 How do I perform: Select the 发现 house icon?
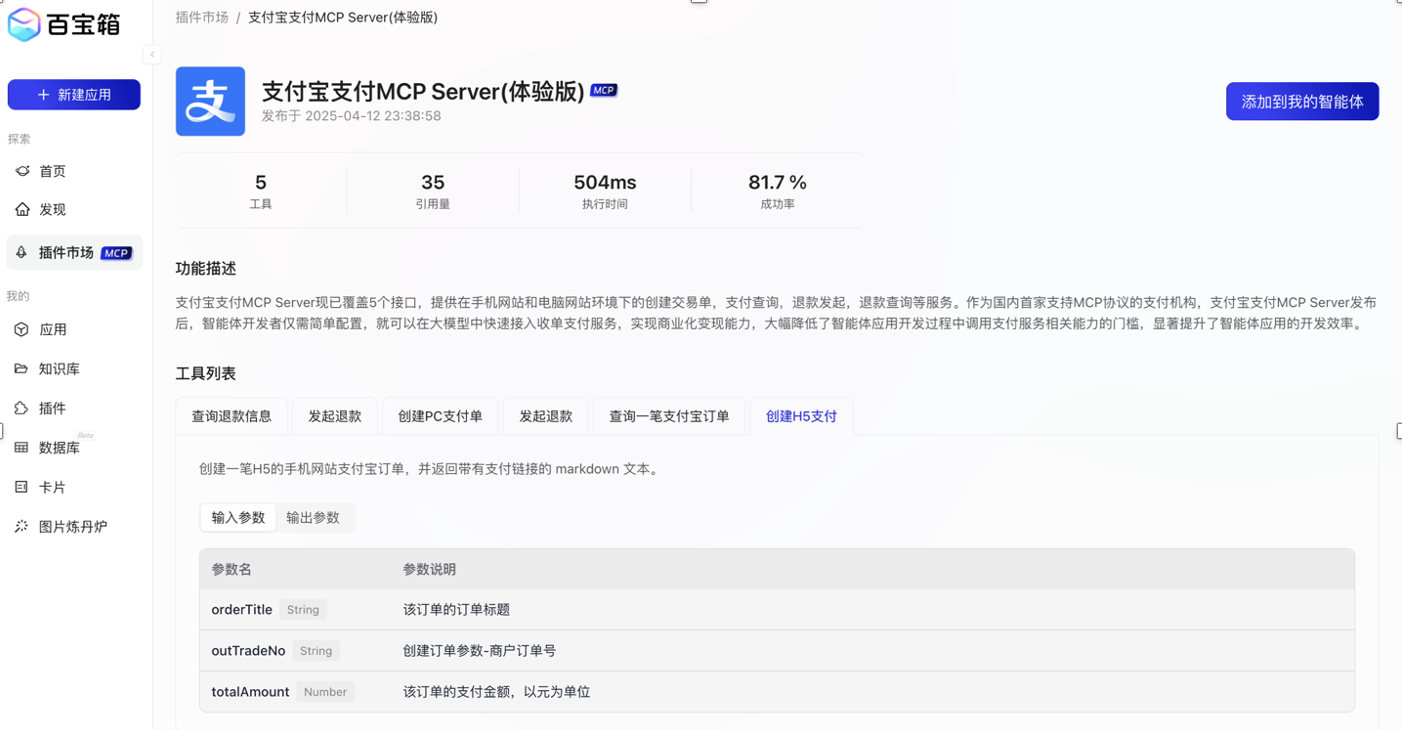click(x=22, y=209)
